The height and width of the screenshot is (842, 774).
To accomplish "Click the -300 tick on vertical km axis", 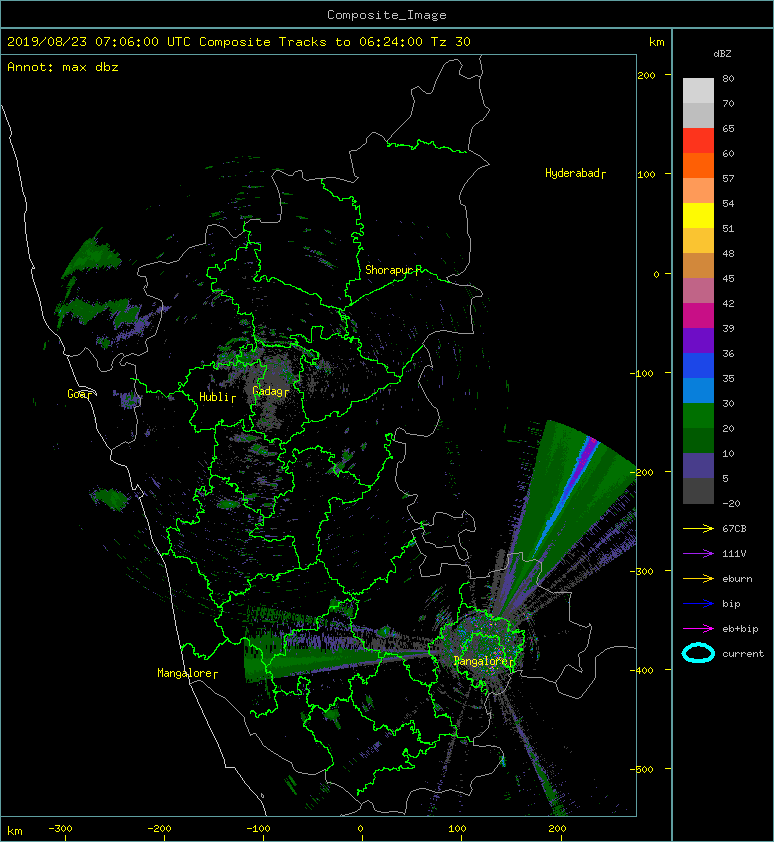I will tap(642, 571).
